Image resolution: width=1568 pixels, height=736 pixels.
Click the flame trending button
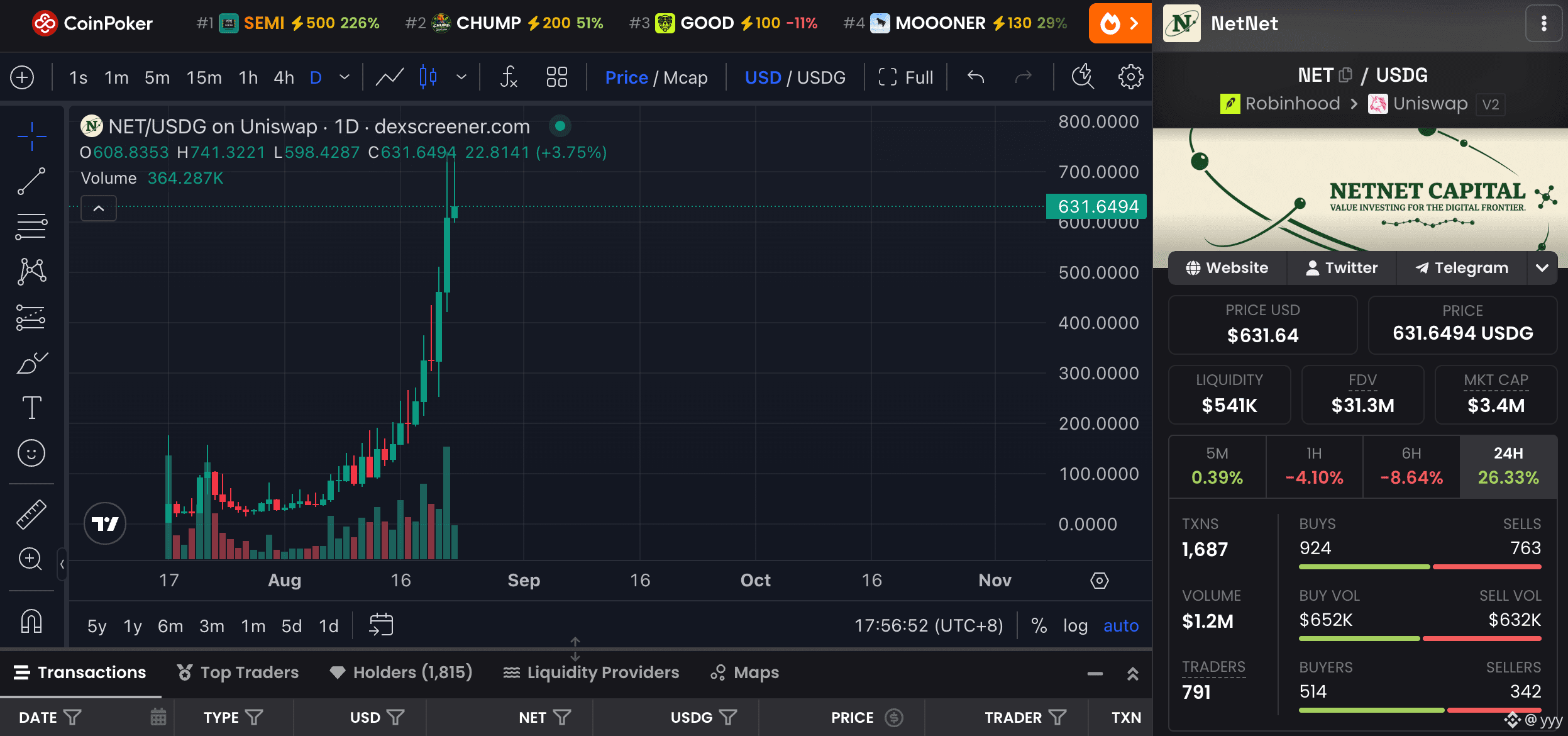(x=1120, y=23)
